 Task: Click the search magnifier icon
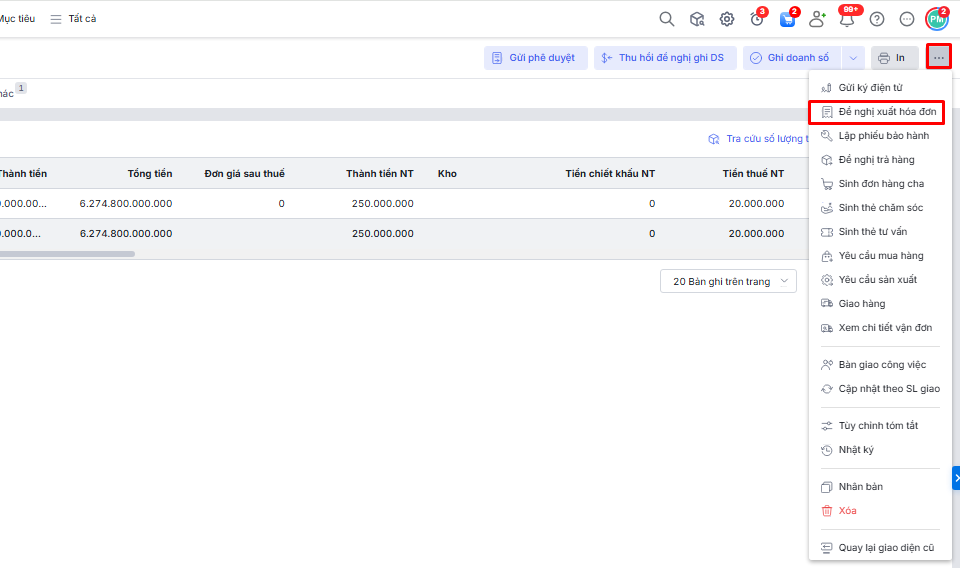click(667, 19)
